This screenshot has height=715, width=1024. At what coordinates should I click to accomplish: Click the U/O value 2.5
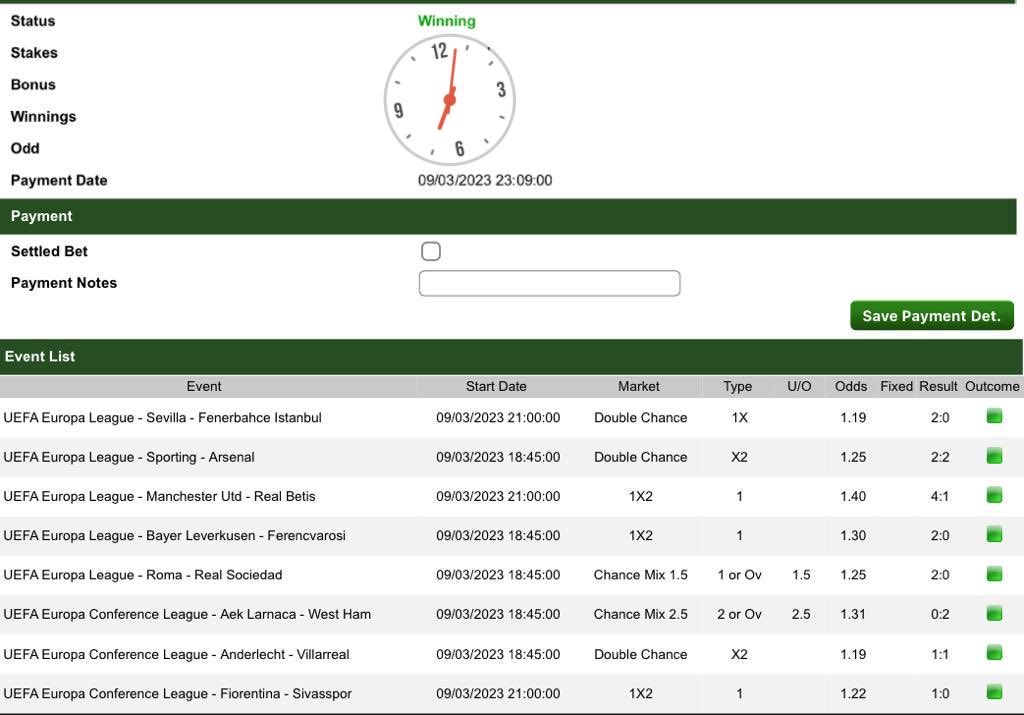pos(801,614)
